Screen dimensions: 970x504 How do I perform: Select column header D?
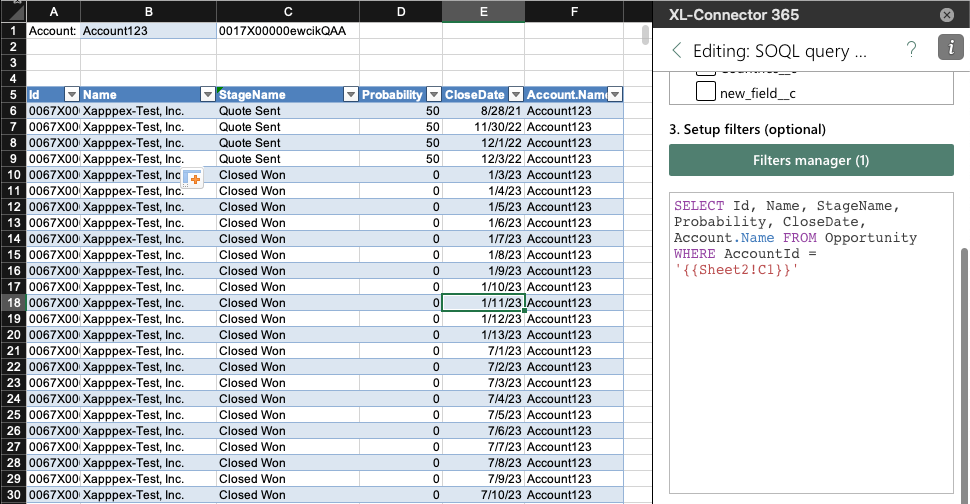point(401,11)
